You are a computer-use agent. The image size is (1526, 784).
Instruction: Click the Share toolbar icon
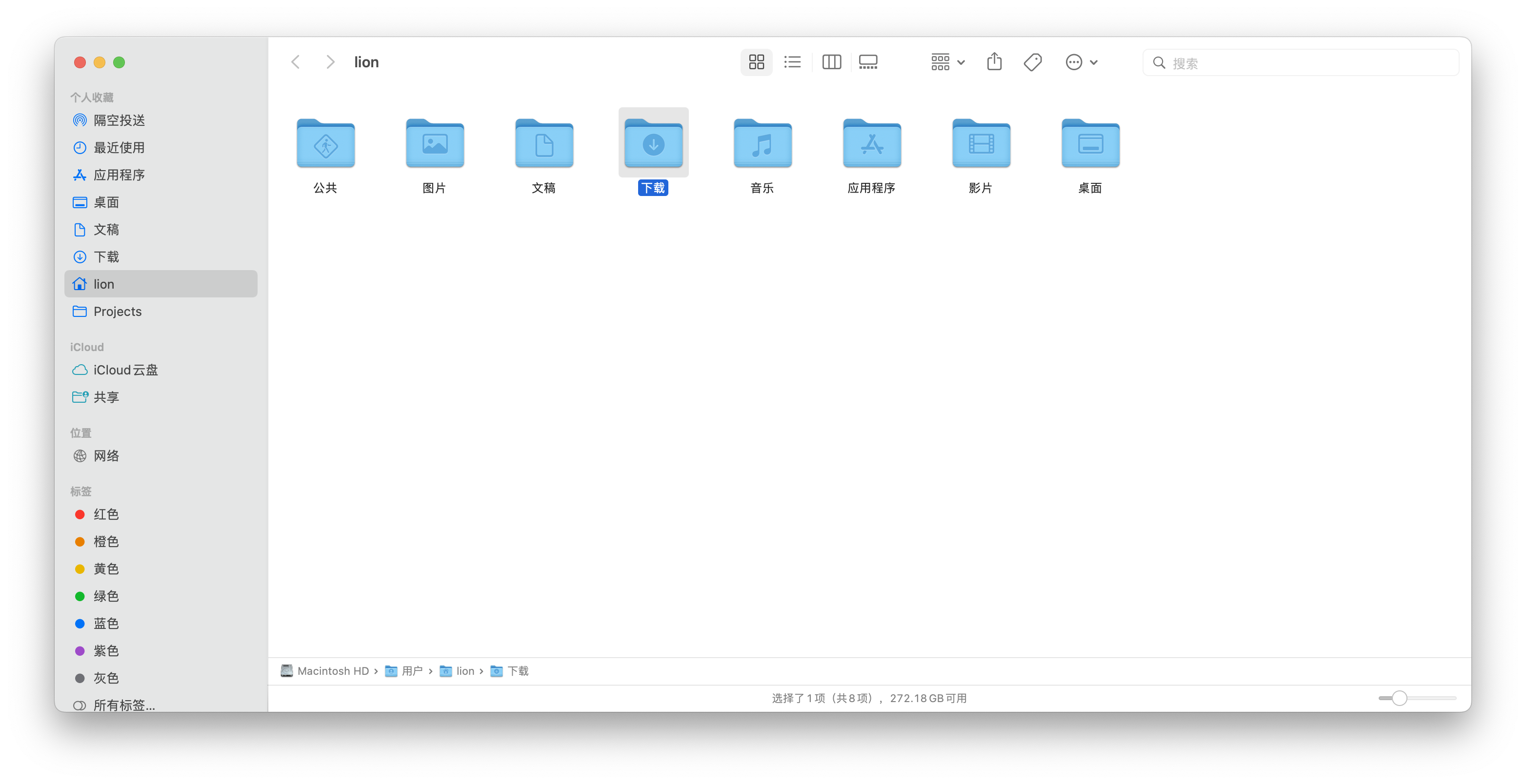pos(994,62)
